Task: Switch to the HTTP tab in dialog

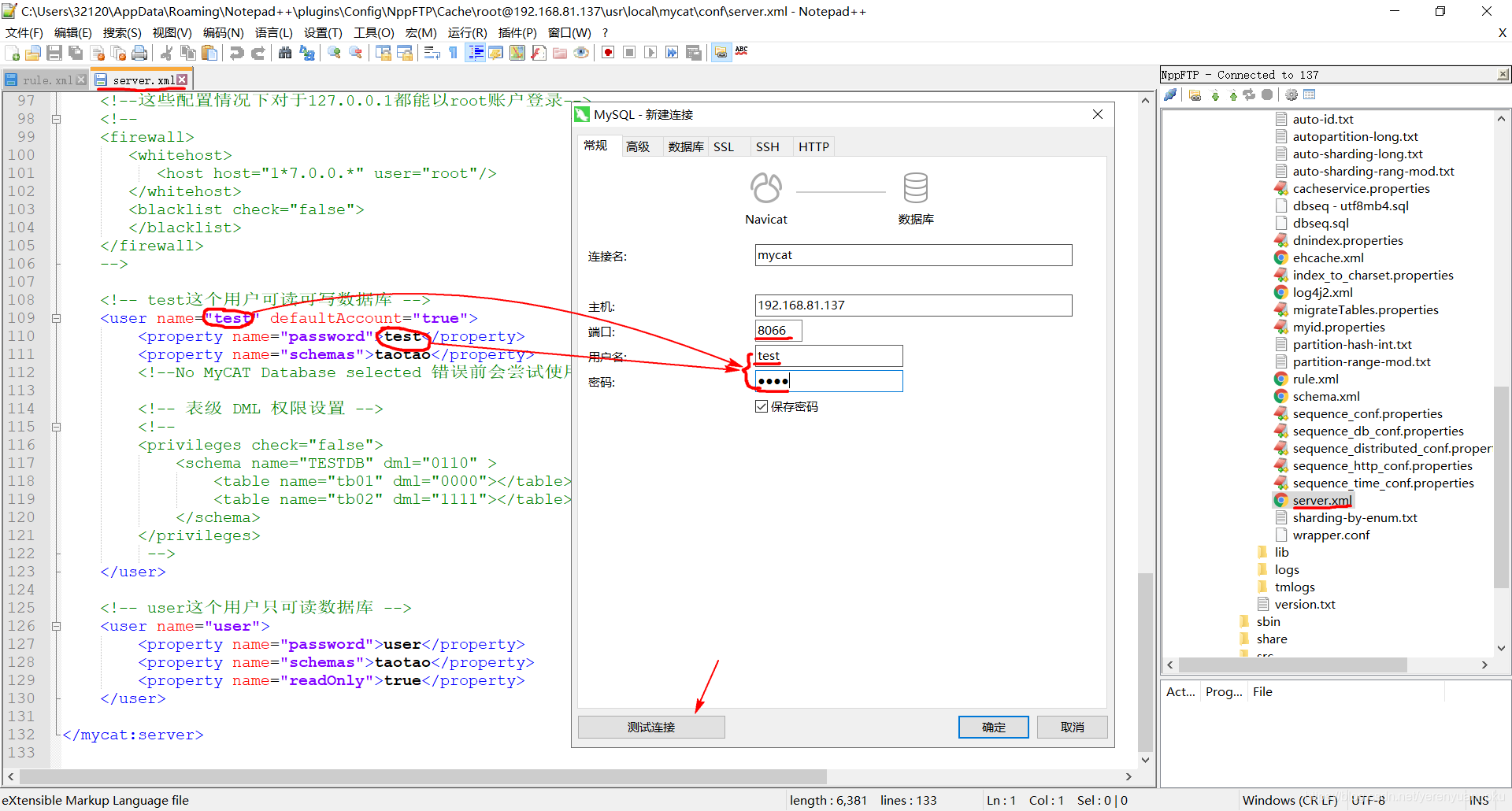Action: 813,146
